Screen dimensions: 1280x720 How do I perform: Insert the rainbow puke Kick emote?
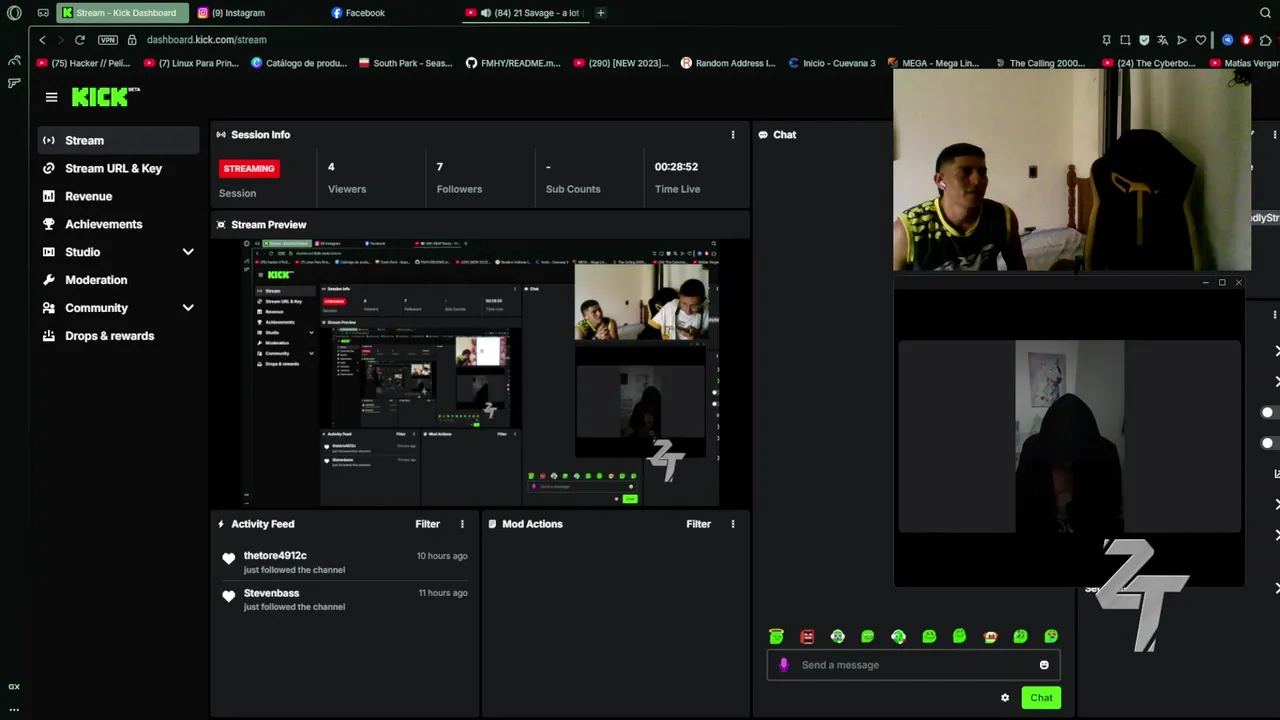1051,636
